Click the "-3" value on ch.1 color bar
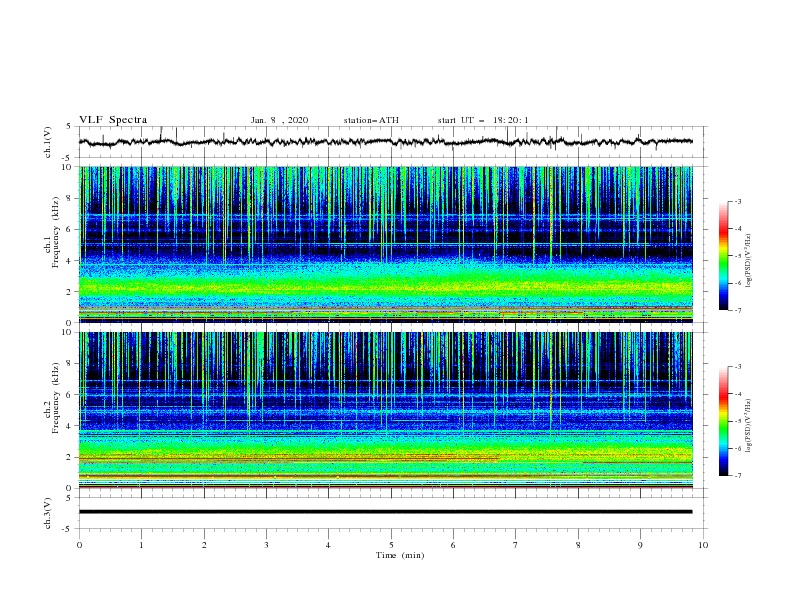Viewport: 792px width, 612px height. click(x=737, y=202)
